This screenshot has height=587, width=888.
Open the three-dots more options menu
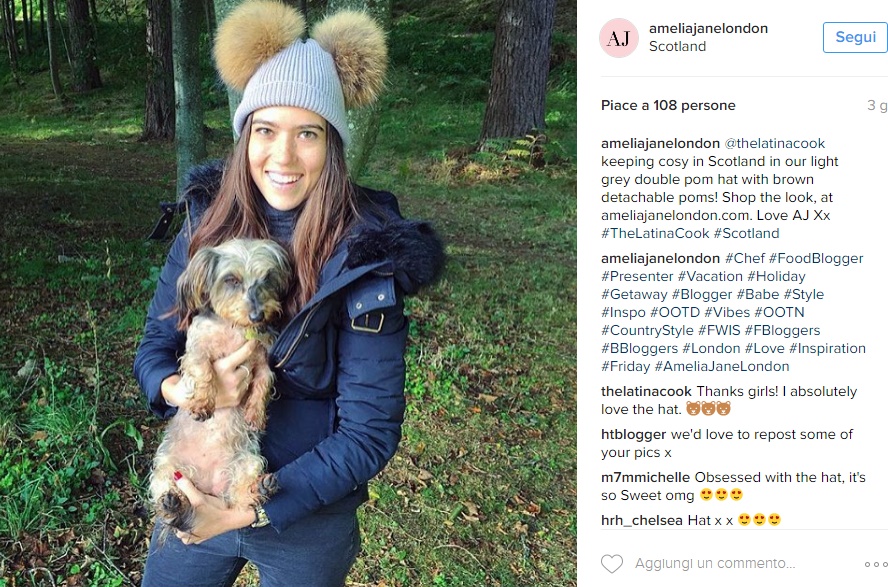pos(876,564)
